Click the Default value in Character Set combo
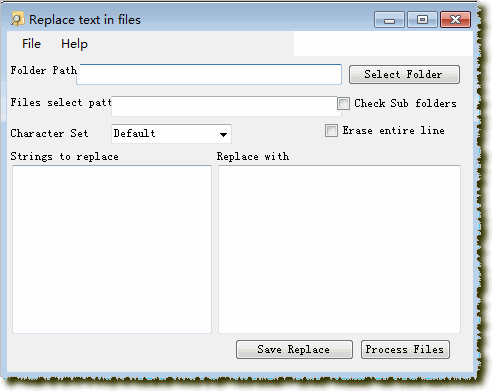 [135, 134]
